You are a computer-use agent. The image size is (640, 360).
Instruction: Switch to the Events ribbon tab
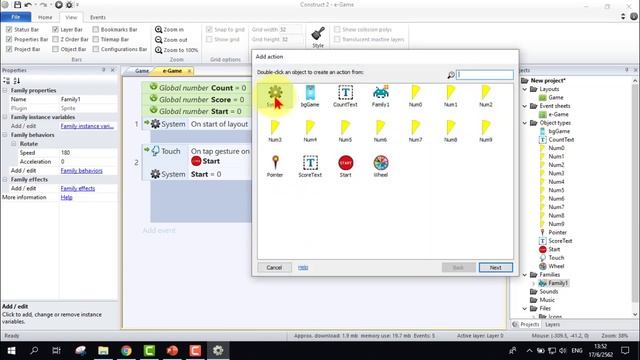(98, 17)
